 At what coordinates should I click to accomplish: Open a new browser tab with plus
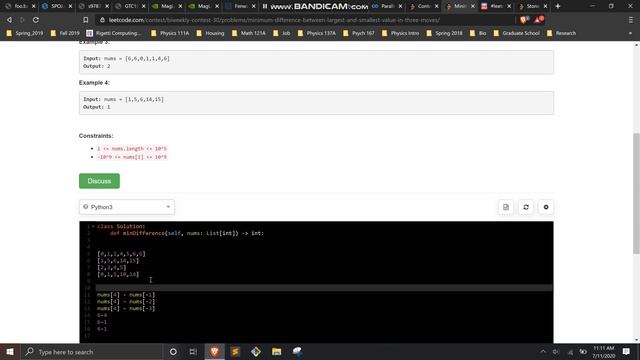(558, 6)
